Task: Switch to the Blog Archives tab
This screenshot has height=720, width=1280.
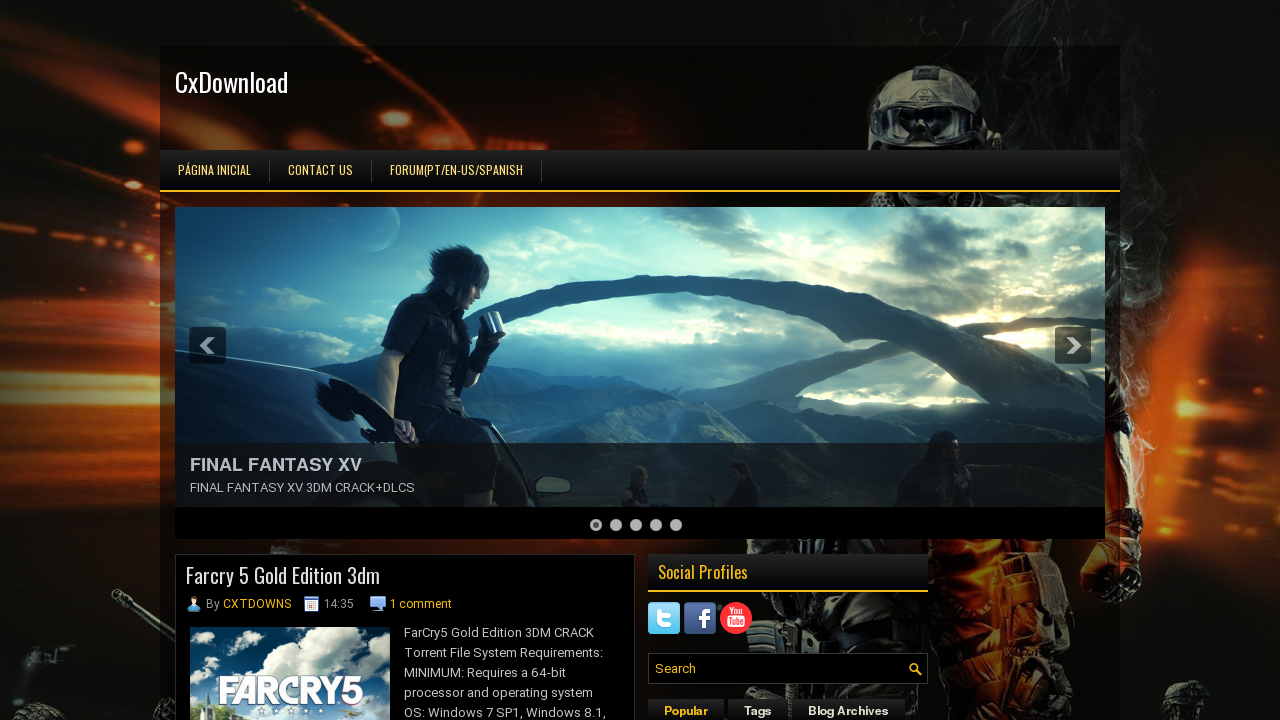Action: point(848,710)
